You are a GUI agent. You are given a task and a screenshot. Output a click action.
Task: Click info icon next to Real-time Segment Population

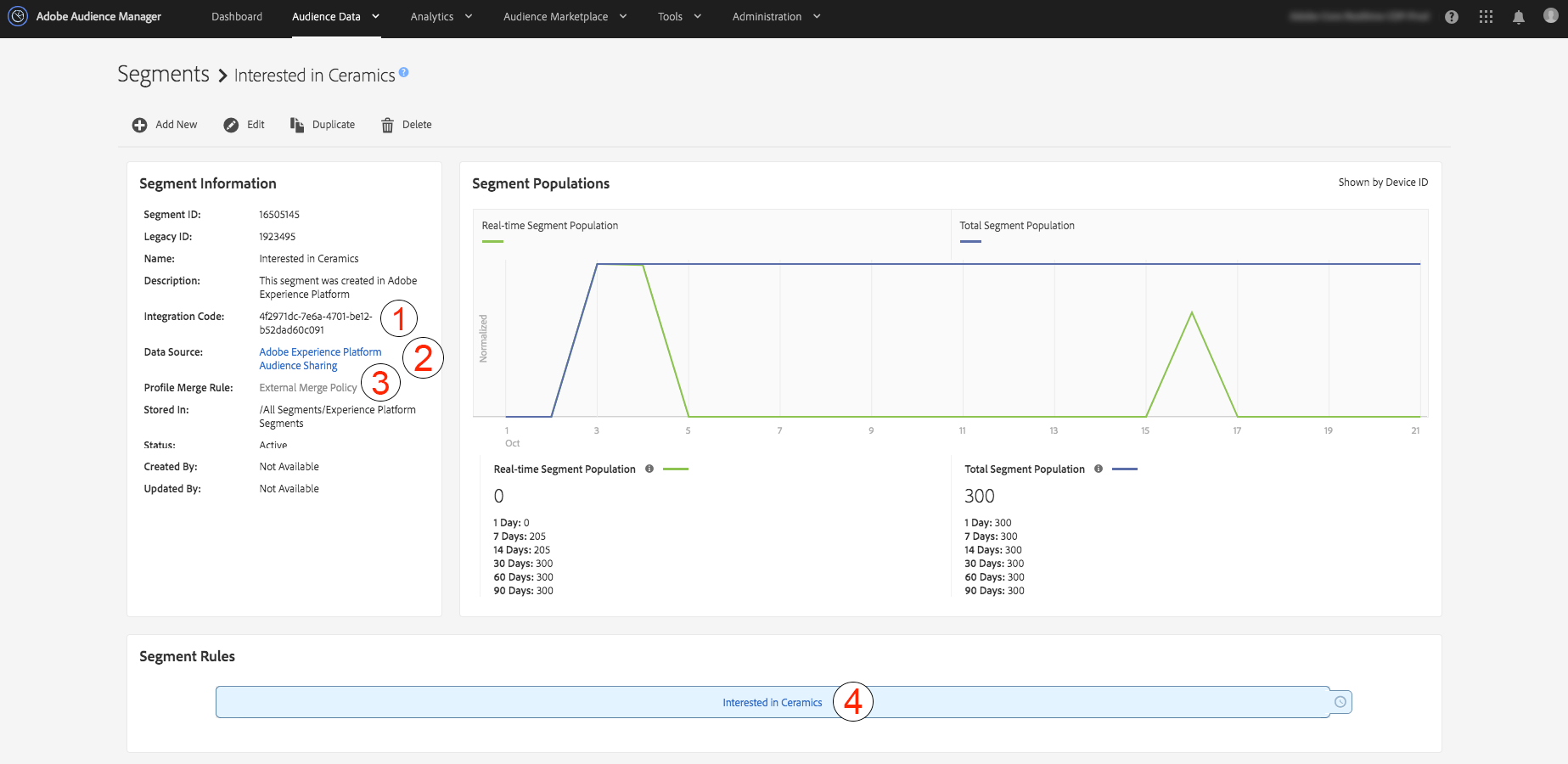click(649, 469)
